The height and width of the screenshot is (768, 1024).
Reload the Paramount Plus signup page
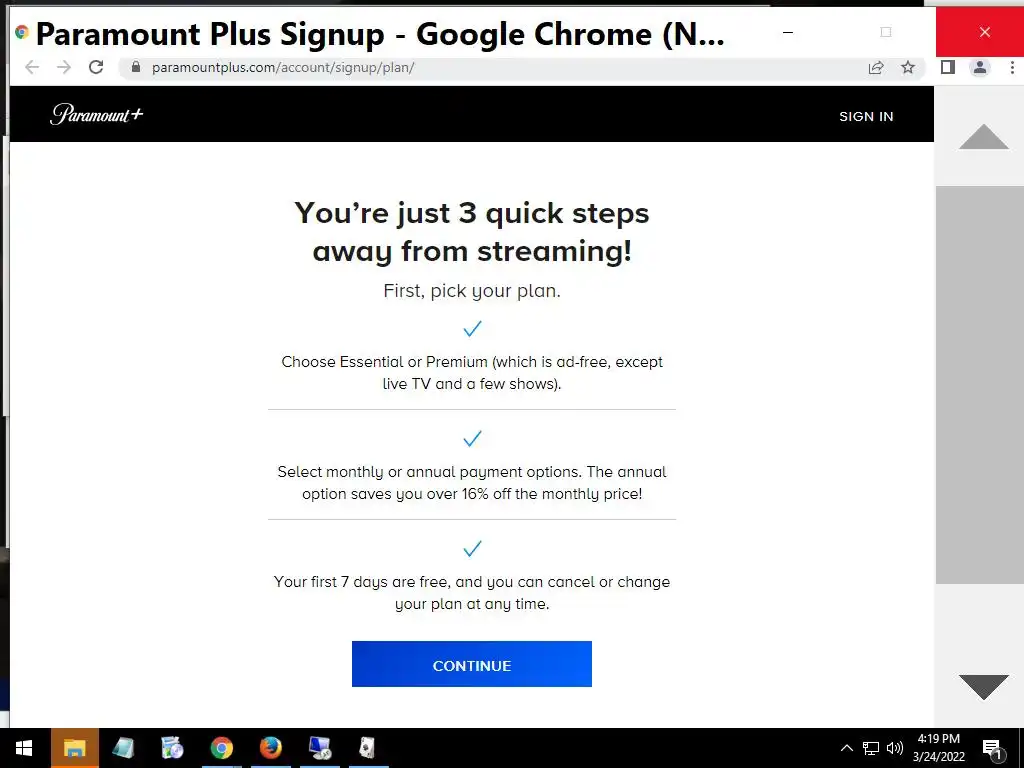coord(96,67)
